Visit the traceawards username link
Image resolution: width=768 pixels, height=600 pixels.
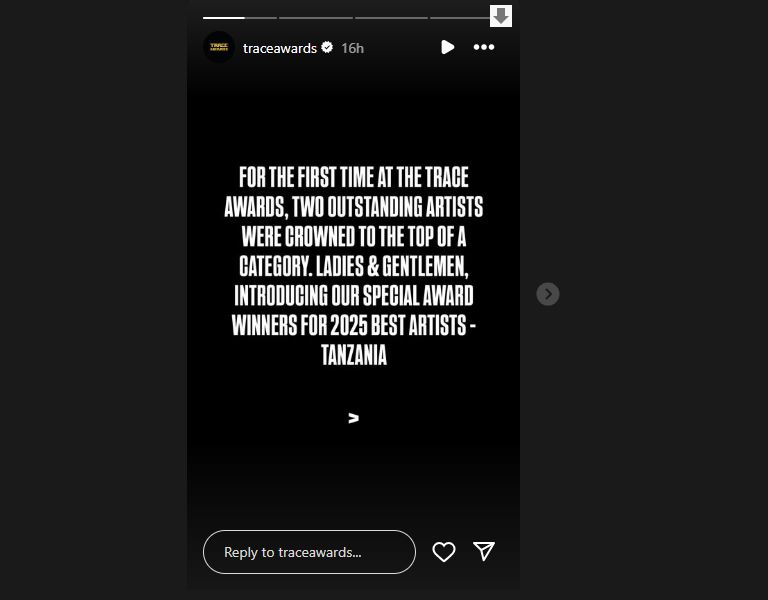click(x=280, y=48)
